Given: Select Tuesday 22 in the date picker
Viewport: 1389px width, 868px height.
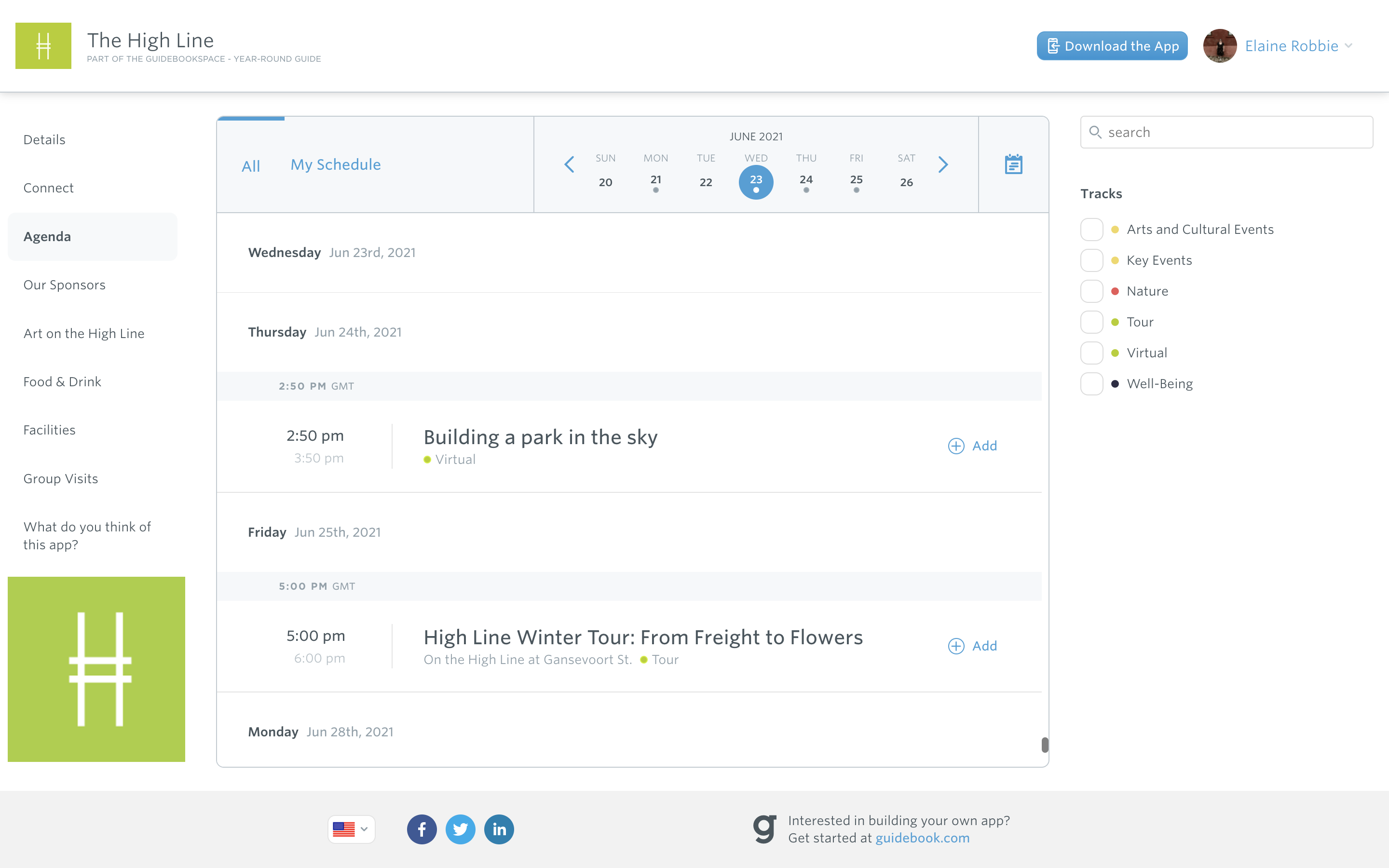Looking at the screenshot, I should [x=706, y=182].
